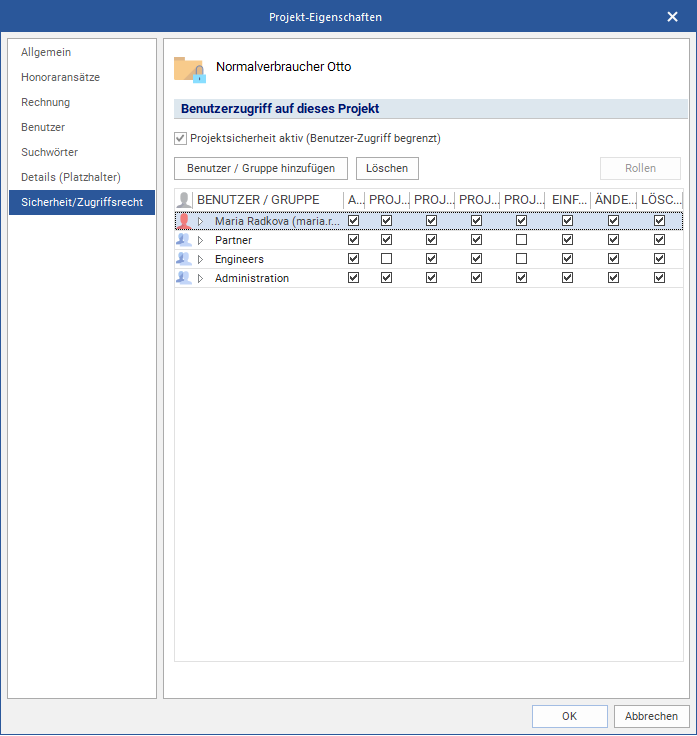Image resolution: width=697 pixels, height=736 pixels.
Task: Close the Projekt-Eigenschaften dialog
Action: [672, 17]
